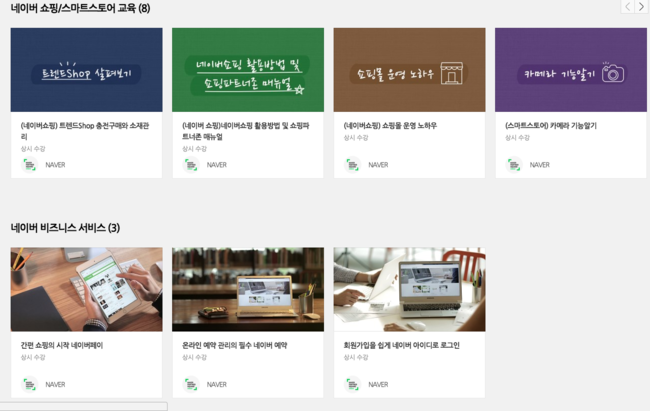
Task: Click the 간편 쇼핑의 시작 네이버페이 title
Action: click(x=62, y=345)
